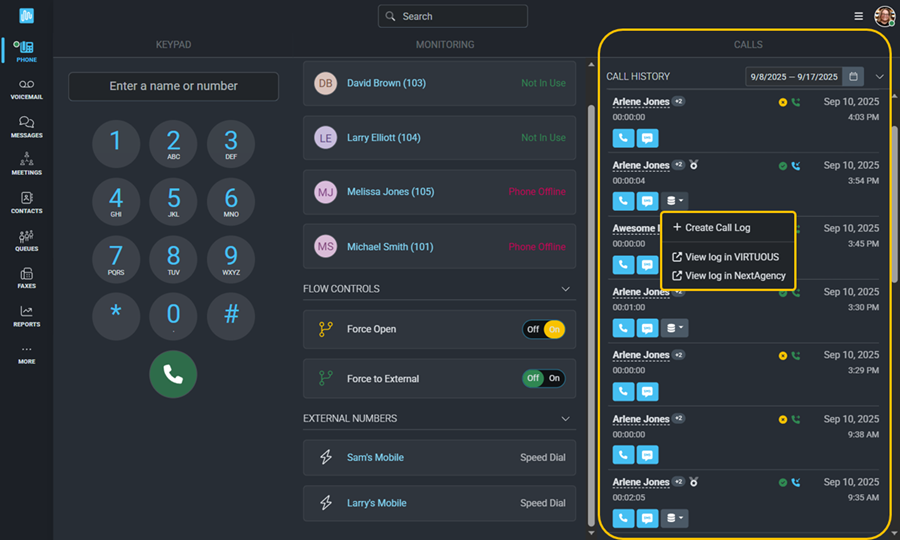Click the Search field at the top
The image size is (900, 540).
click(452, 16)
